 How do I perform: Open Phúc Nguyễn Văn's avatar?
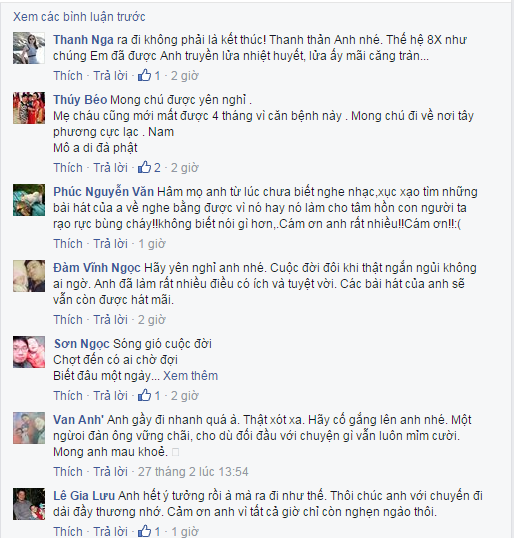(x=29, y=200)
